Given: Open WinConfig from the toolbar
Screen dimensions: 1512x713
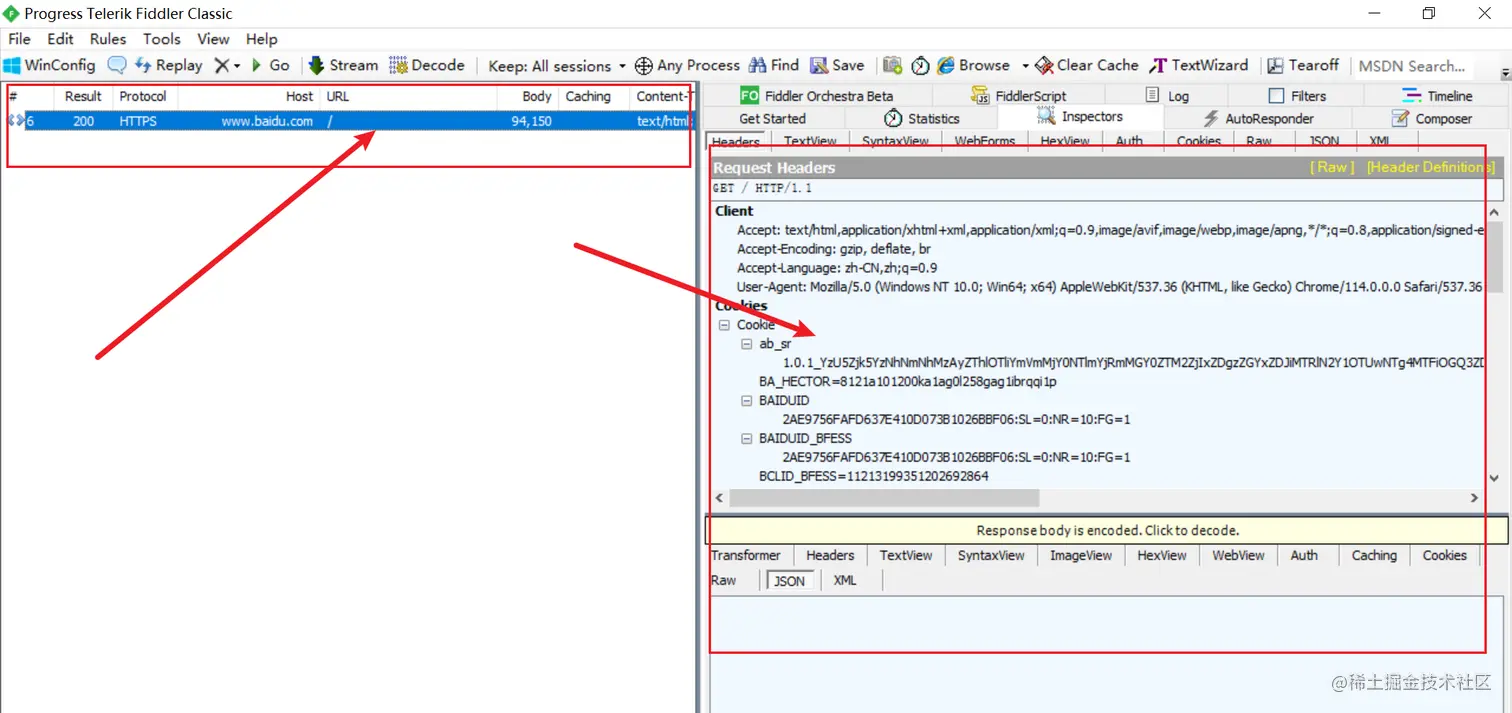Looking at the screenshot, I should click(49, 65).
